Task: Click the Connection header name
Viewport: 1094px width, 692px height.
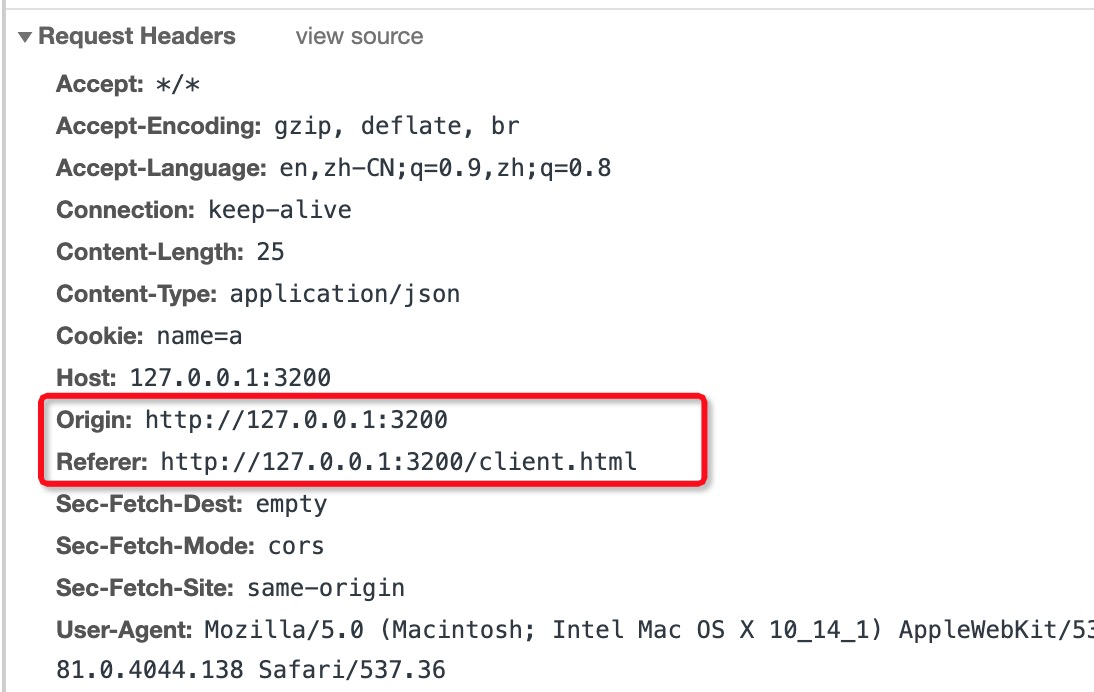Action: 124,211
